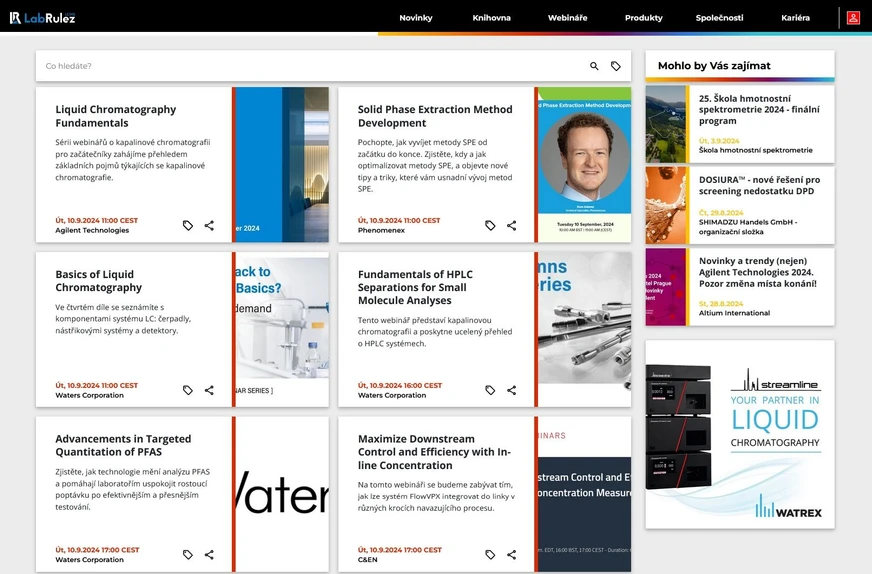The width and height of the screenshot is (872, 574).
Task: Share the Advancements in Targeted Quantitation webinar
Action: pos(209,555)
